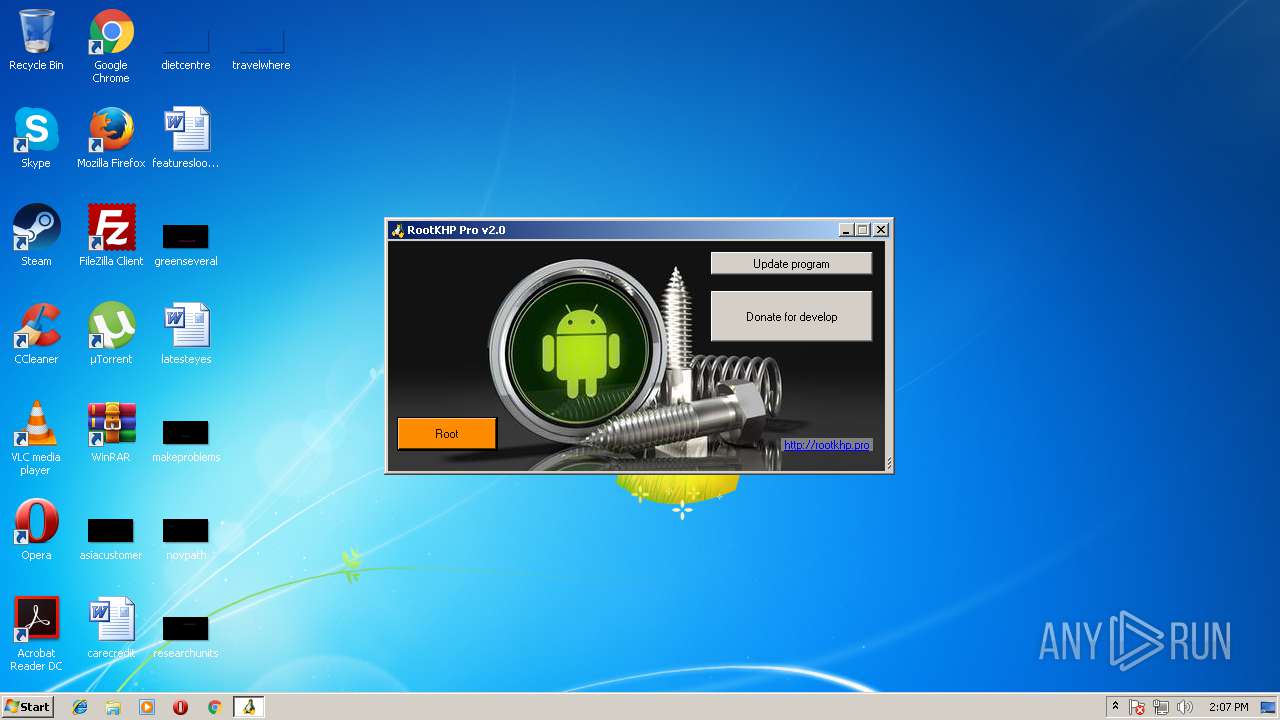Select the travelwhere desktop icon
1280x720 pixels.
(x=261, y=46)
